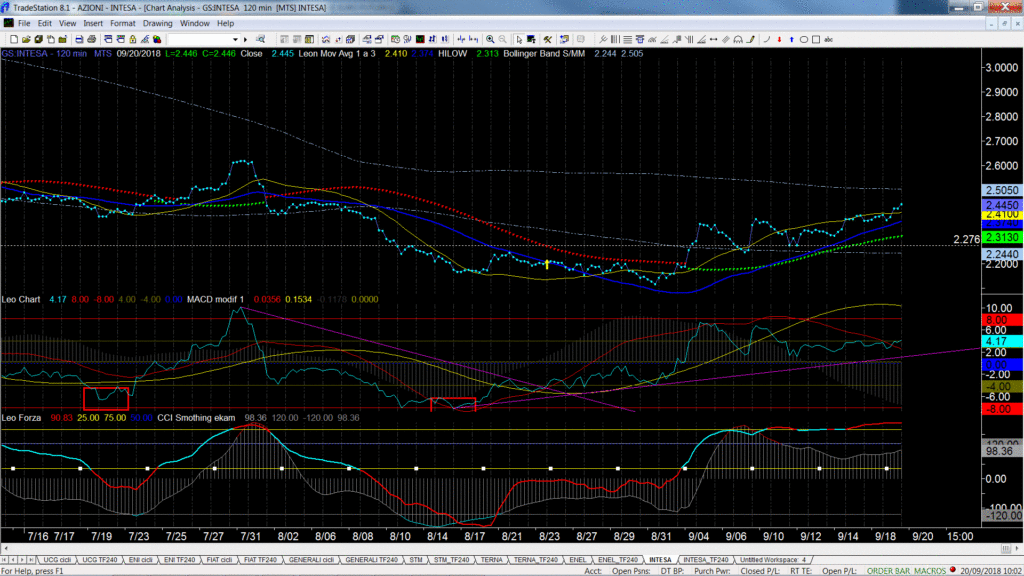The image size is (1024, 576).
Task: Select the red down arrow tool
Action: click(779, 39)
